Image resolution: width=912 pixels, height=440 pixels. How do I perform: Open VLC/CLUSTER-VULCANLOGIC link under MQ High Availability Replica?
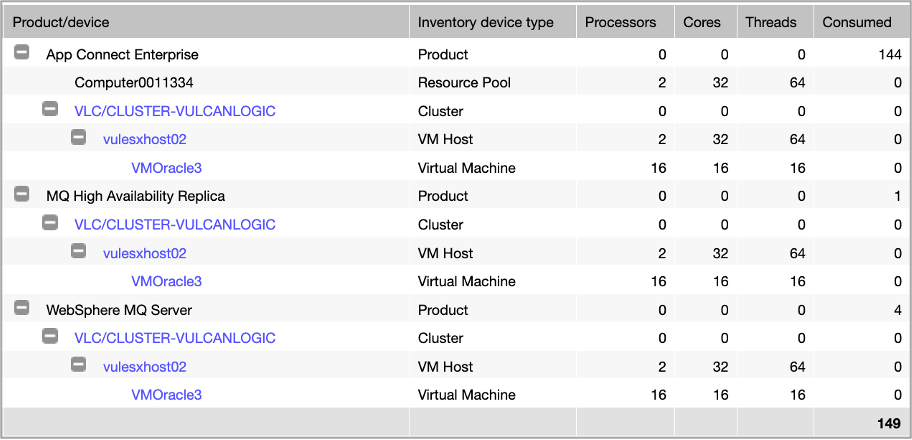tap(174, 225)
